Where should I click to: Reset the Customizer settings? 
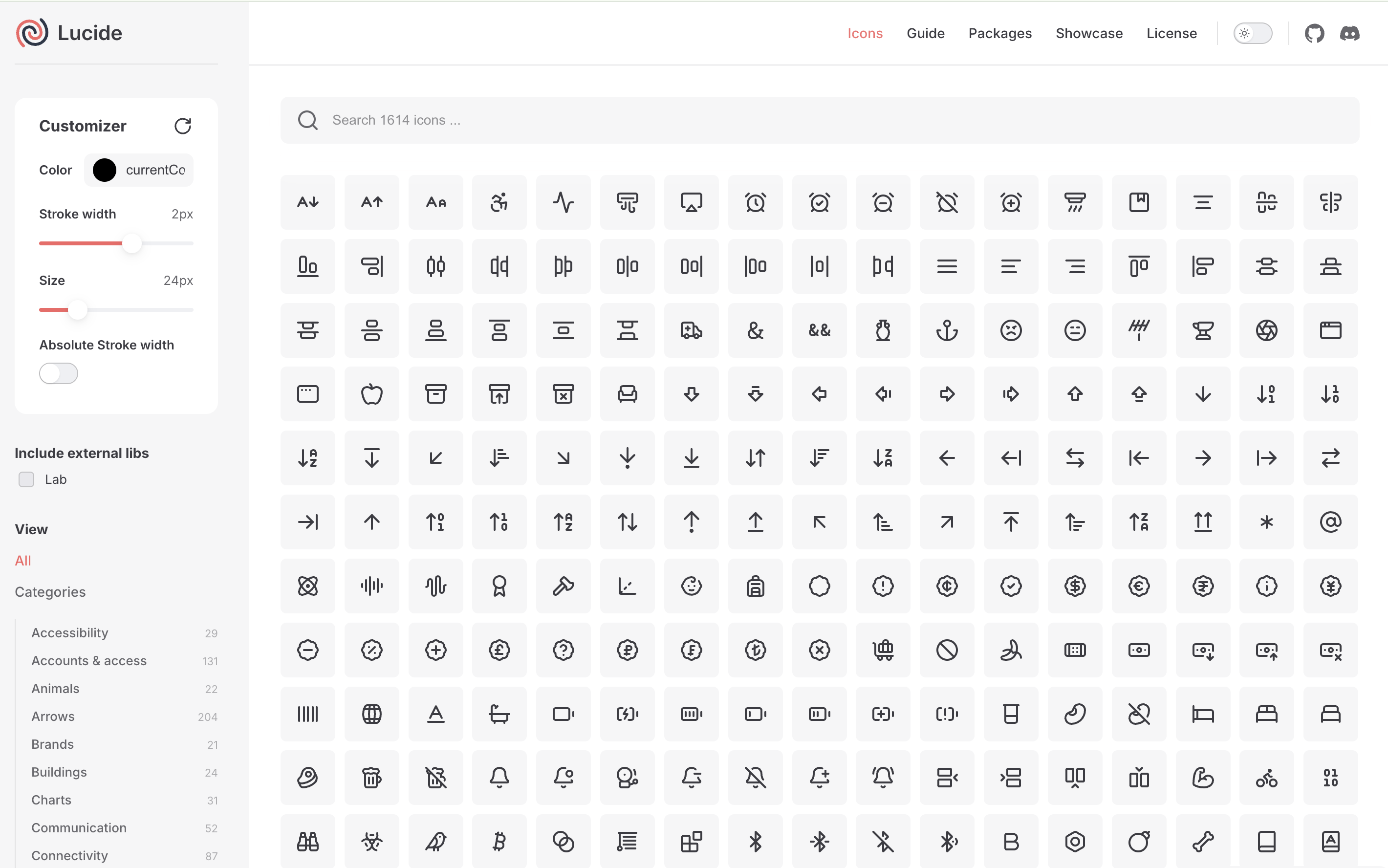[x=182, y=126]
